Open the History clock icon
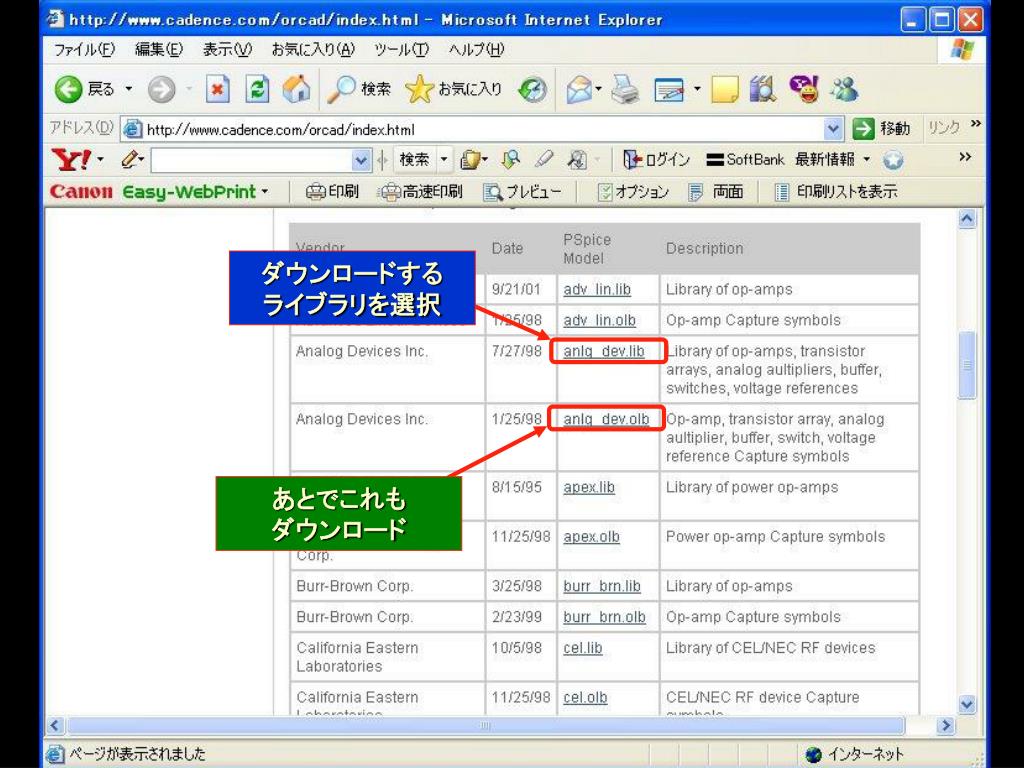Screen dimensions: 1024x768 [x=532, y=89]
